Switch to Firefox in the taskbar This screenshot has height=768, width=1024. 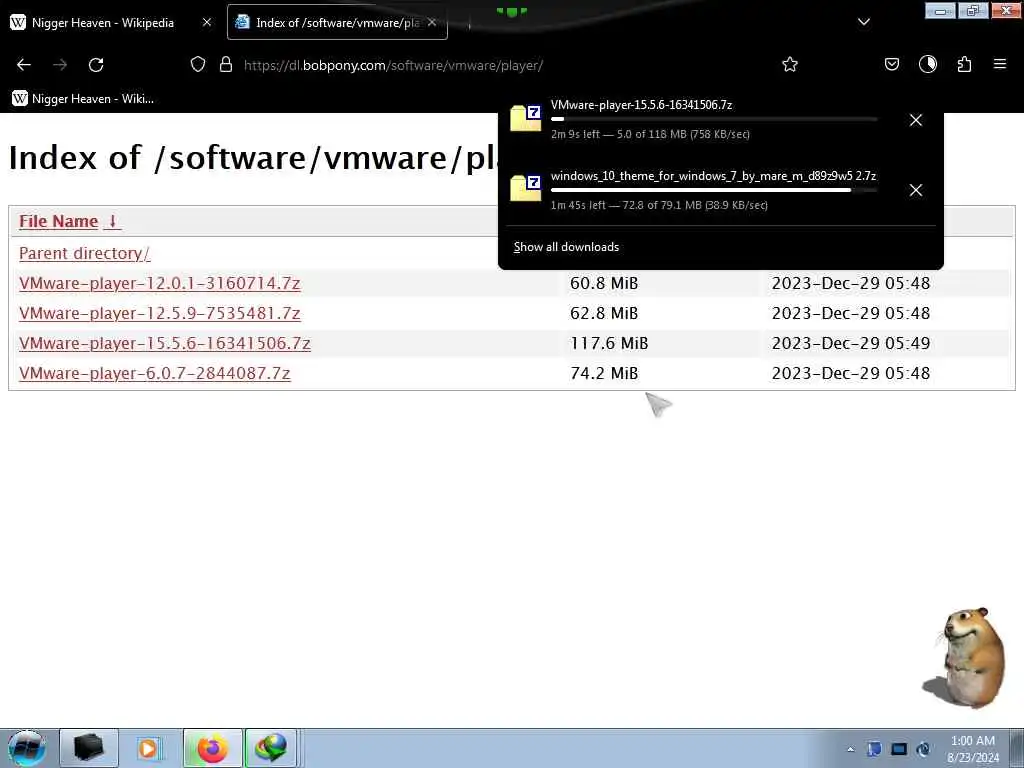[213, 748]
